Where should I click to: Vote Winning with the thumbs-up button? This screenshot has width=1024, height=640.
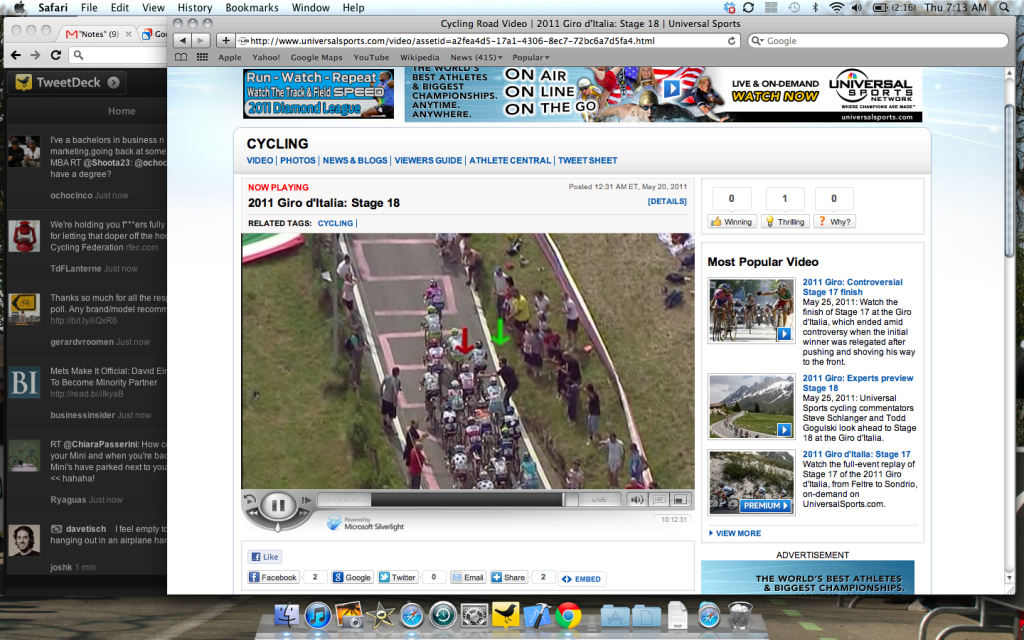pyautogui.click(x=731, y=221)
